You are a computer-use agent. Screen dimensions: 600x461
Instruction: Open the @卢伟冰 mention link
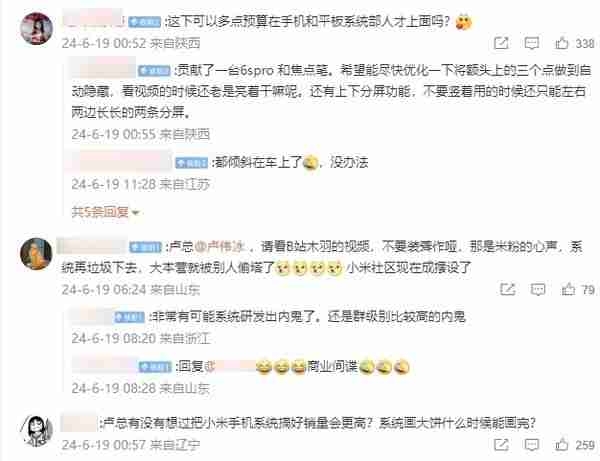tap(220, 246)
